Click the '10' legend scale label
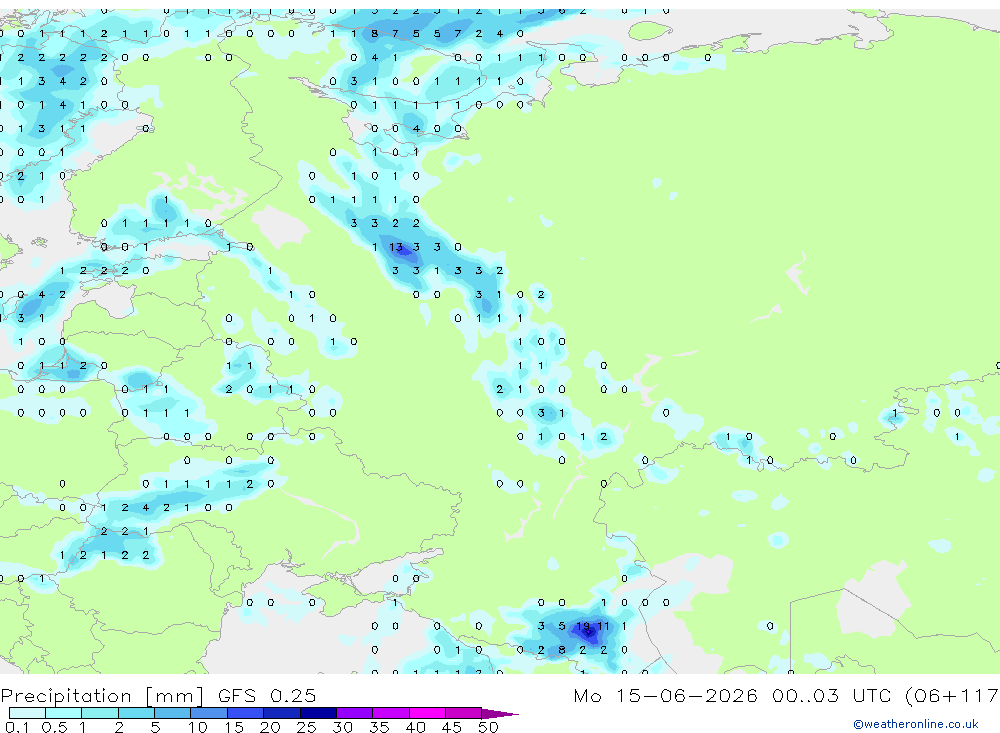Image resolution: width=1000 pixels, height=733 pixels. pos(198,727)
